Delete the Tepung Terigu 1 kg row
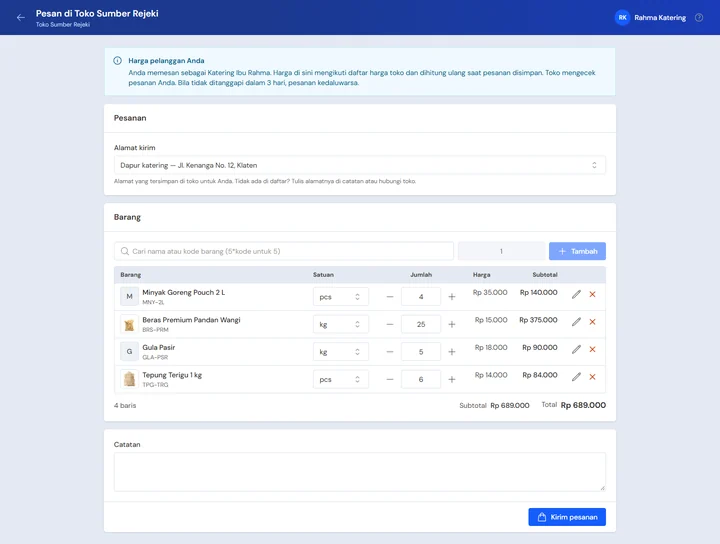The height and width of the screenshot is (544, 720). click(x=592, y=377)
